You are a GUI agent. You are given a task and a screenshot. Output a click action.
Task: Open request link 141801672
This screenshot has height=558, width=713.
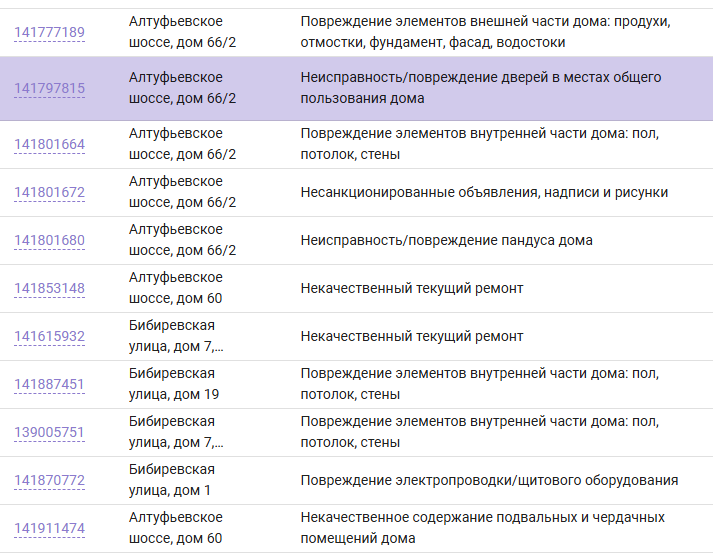click(50, 192)
